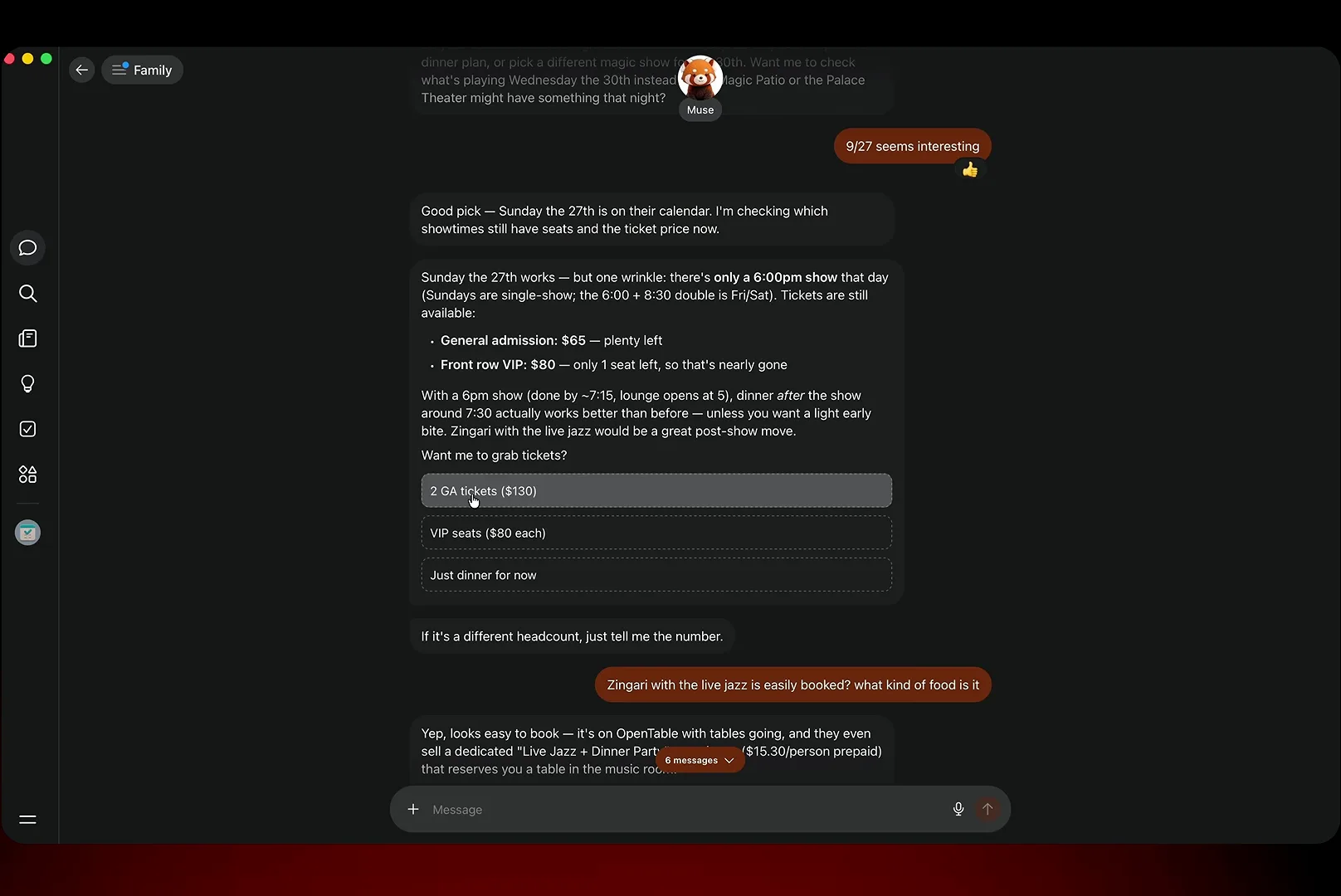1341x896 pixels.
Task: Click the microphone icon in message bar
Action: (x=958, y=809)
